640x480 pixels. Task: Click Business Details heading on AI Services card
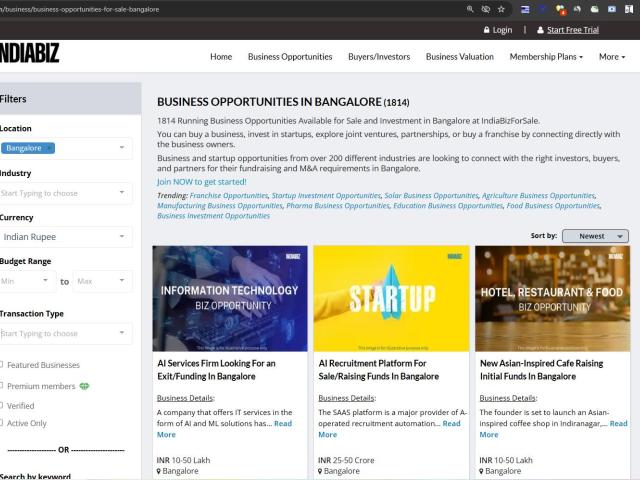pos(186,398)
